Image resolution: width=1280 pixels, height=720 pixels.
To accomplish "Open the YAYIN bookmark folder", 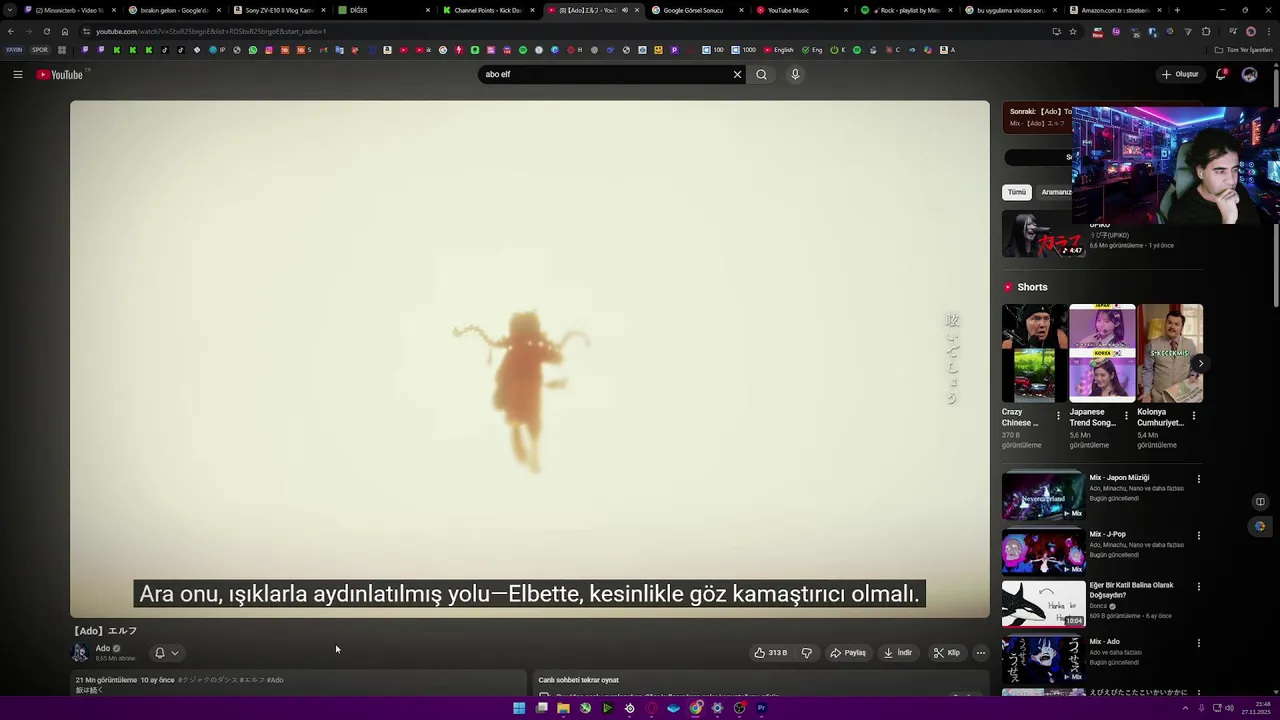I will click(x=14, y=50).
